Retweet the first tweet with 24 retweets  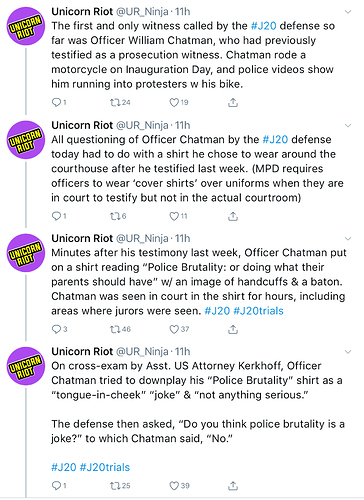point(115,102)
